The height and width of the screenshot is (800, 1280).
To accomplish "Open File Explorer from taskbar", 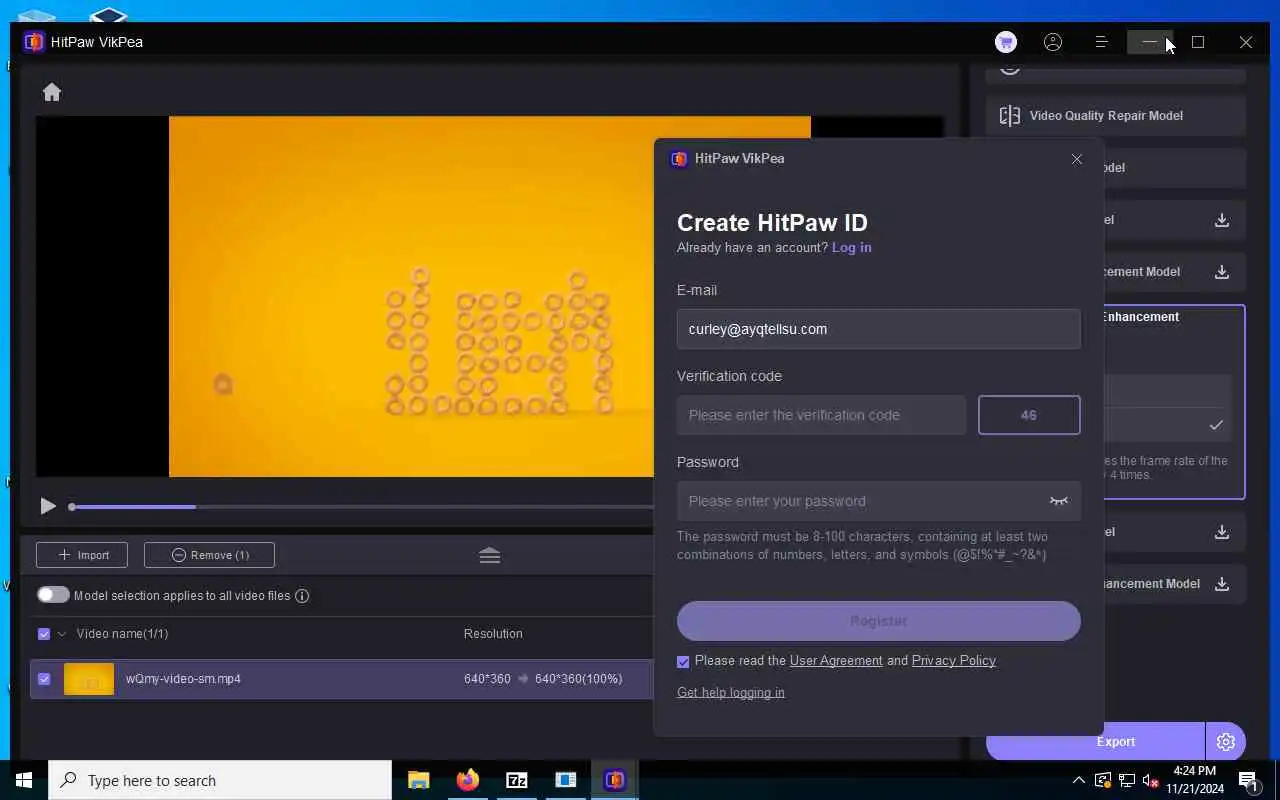I will point(418,780).
